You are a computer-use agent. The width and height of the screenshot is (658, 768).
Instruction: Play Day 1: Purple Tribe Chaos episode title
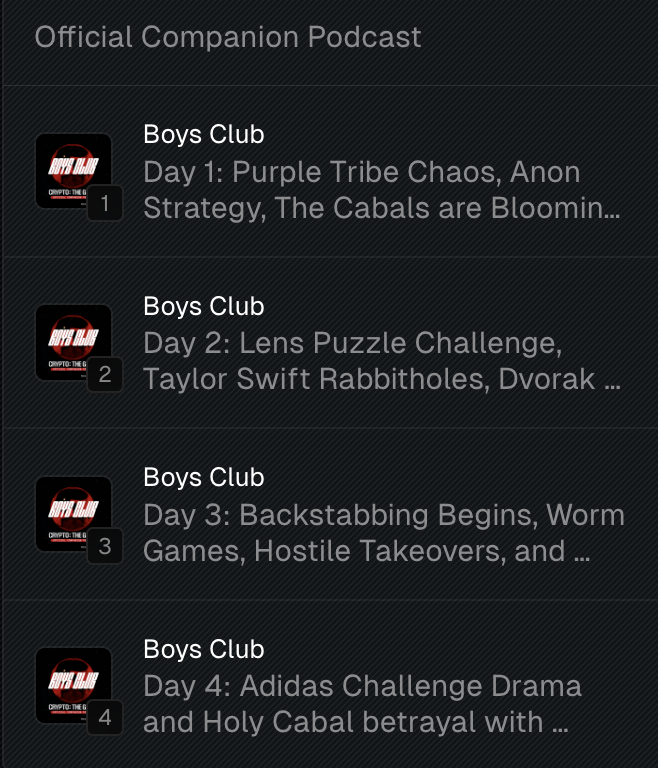pos(361,172)
